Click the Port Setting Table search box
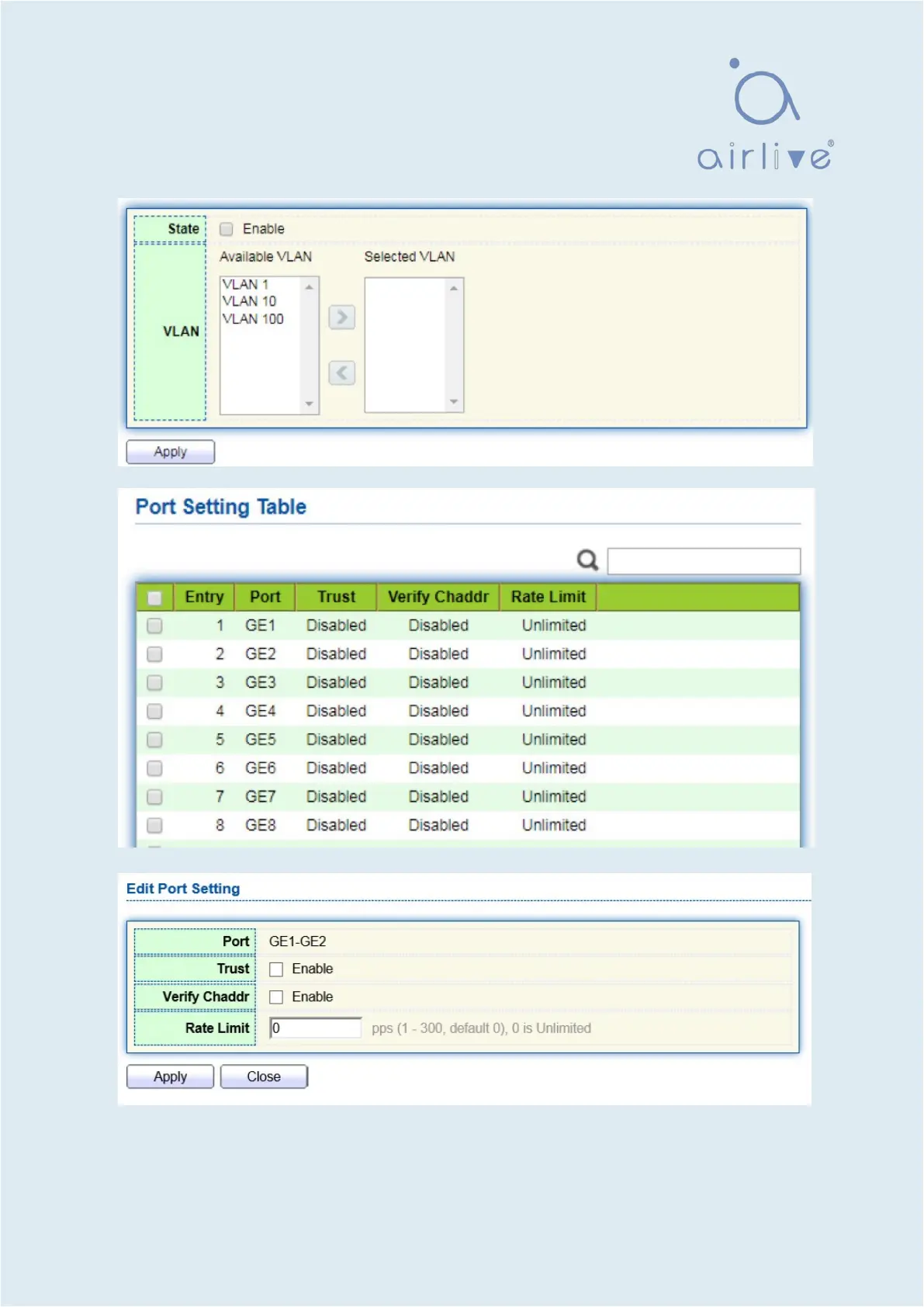Screen dimensions: 924x1307 [703, 561]
